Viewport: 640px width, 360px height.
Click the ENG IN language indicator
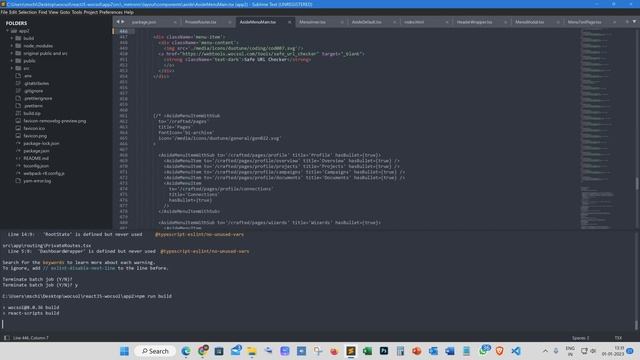(570, 351)
